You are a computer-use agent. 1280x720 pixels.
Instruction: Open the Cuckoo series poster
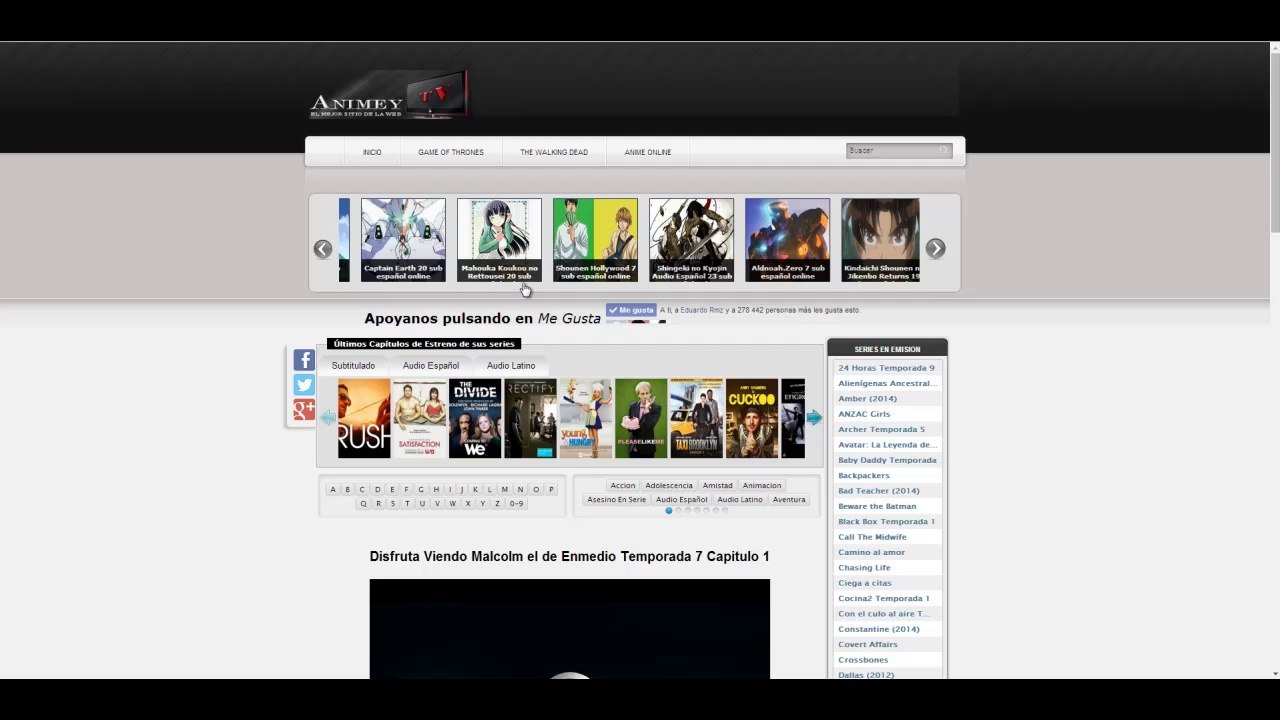coord(752,418)
